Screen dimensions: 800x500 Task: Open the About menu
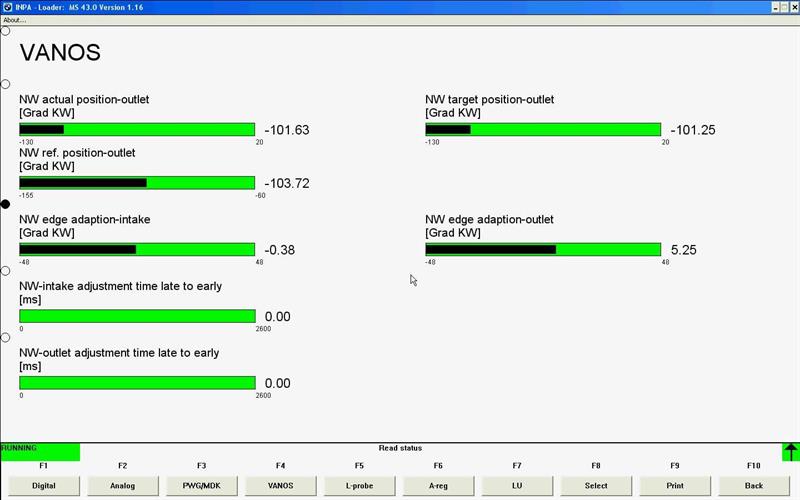(14, 20)
